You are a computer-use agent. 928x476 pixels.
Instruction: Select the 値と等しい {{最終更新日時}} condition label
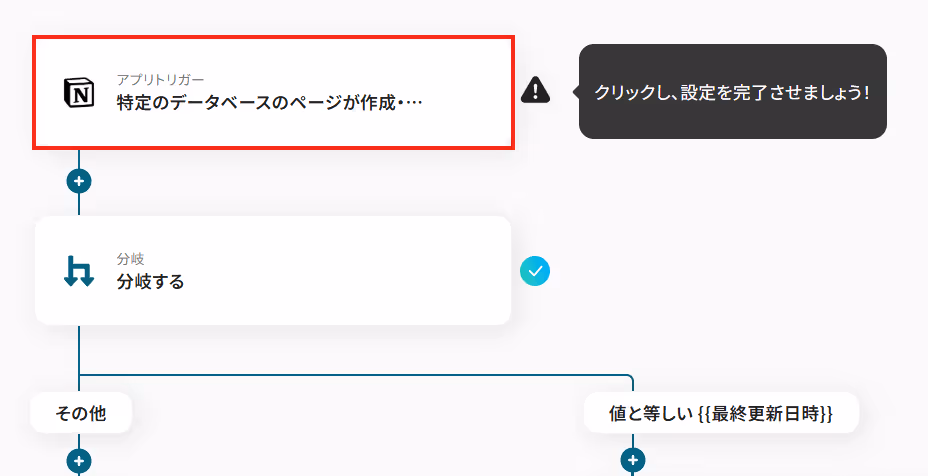coord(721,413)
